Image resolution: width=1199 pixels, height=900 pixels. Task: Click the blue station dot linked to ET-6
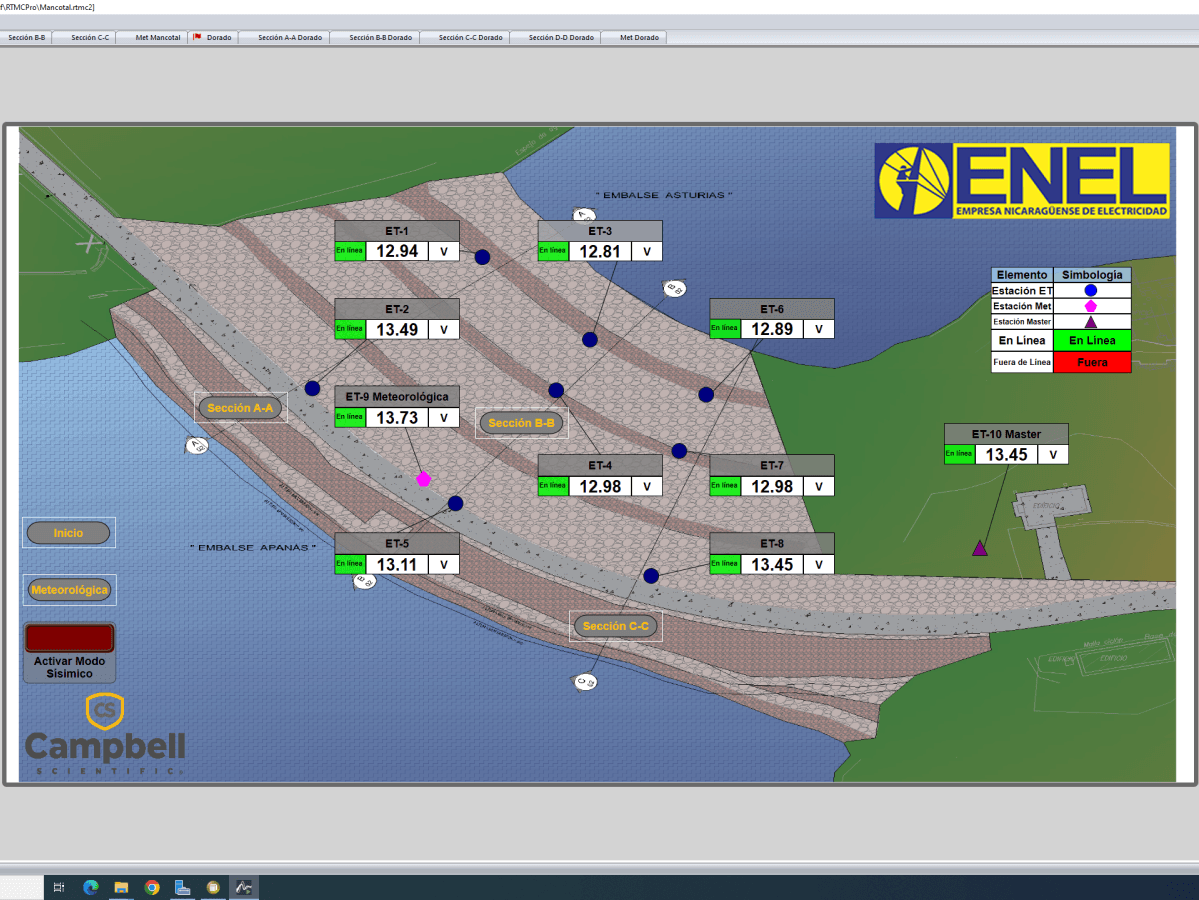tap(706, 395)
